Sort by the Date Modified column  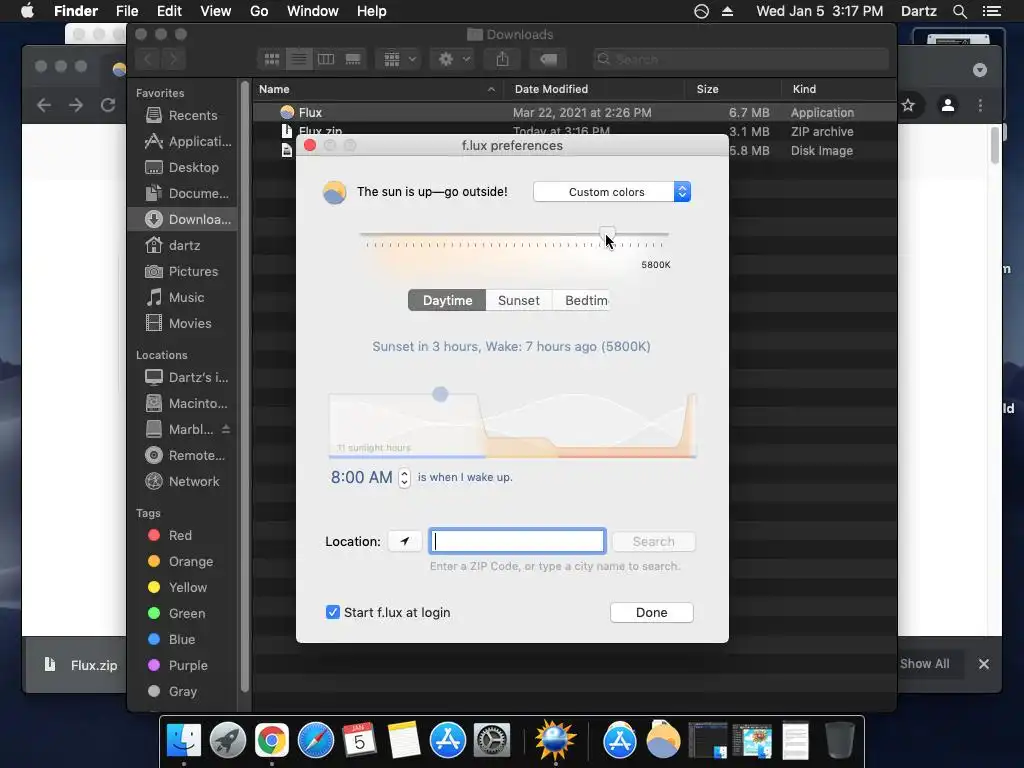click(594, 89)
